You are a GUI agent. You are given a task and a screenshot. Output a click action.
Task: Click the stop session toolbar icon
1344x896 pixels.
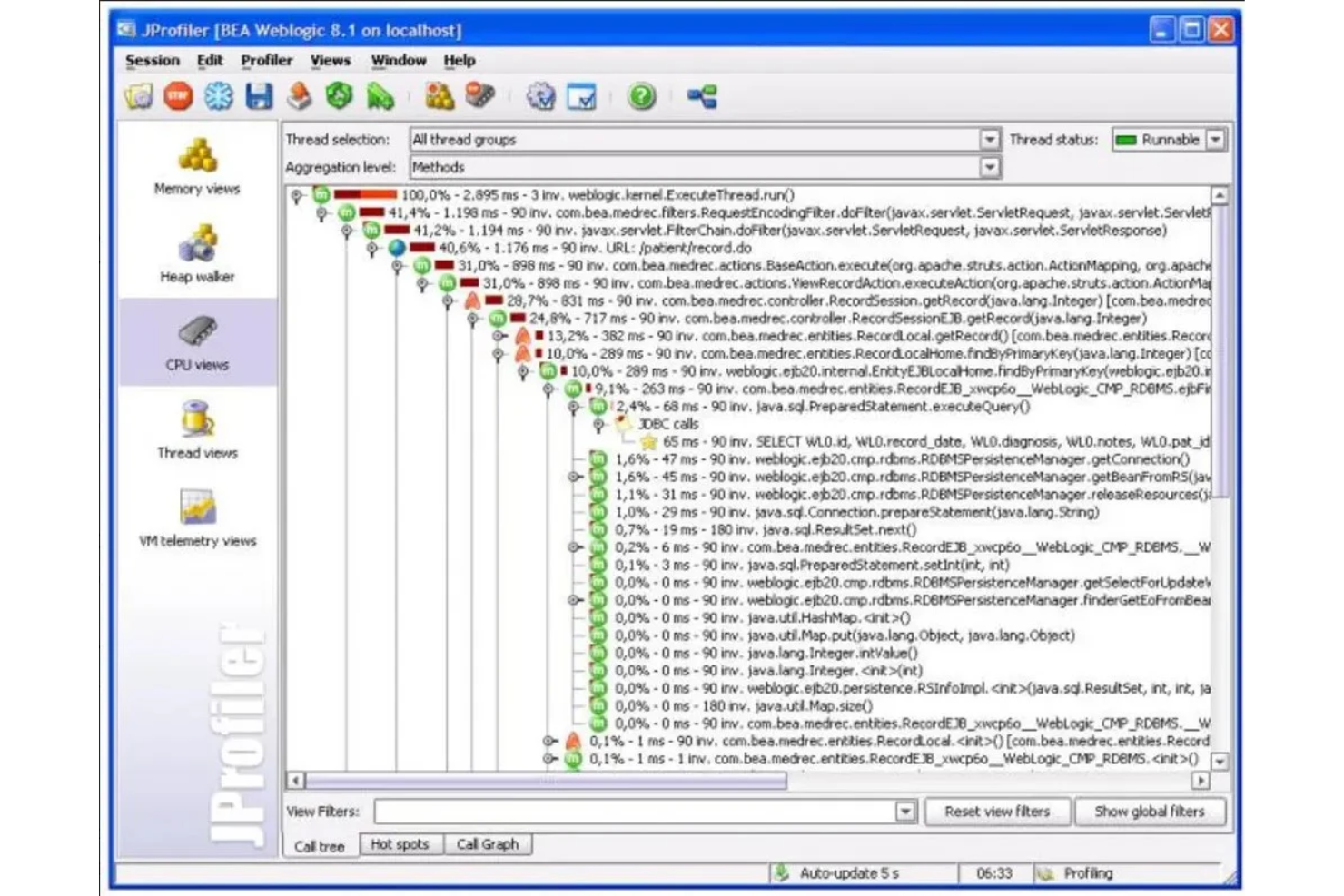click(178, 97)
